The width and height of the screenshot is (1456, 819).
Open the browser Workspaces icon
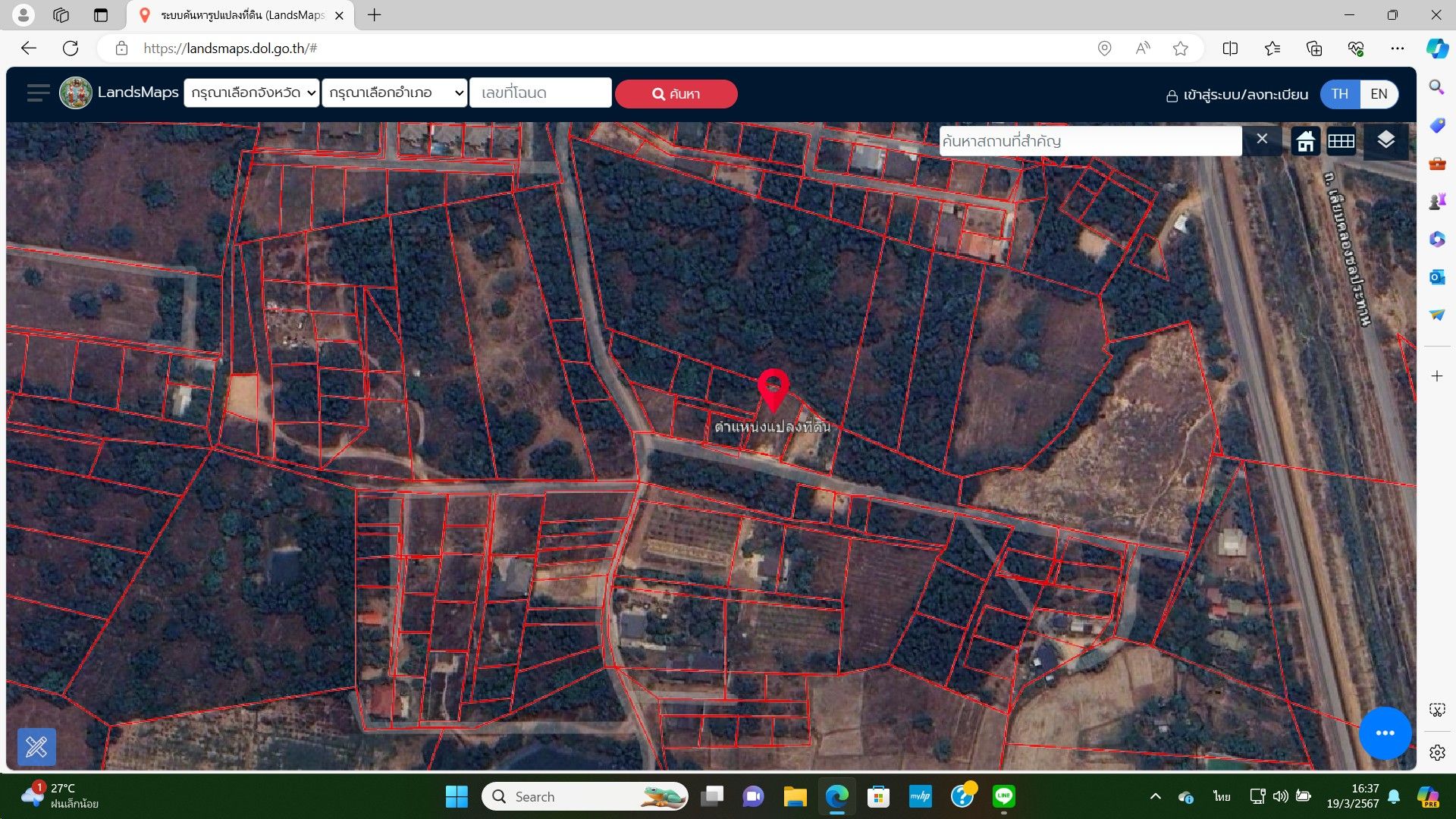pyautogui.click(x=61, y=14)
